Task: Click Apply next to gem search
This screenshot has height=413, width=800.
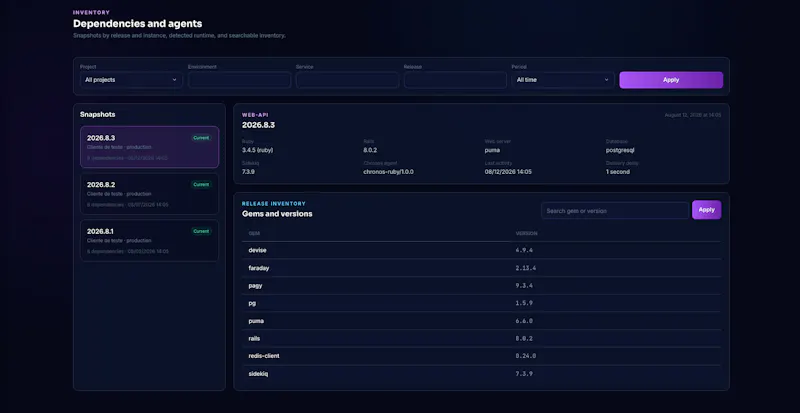Action: [x=707, y=210]
